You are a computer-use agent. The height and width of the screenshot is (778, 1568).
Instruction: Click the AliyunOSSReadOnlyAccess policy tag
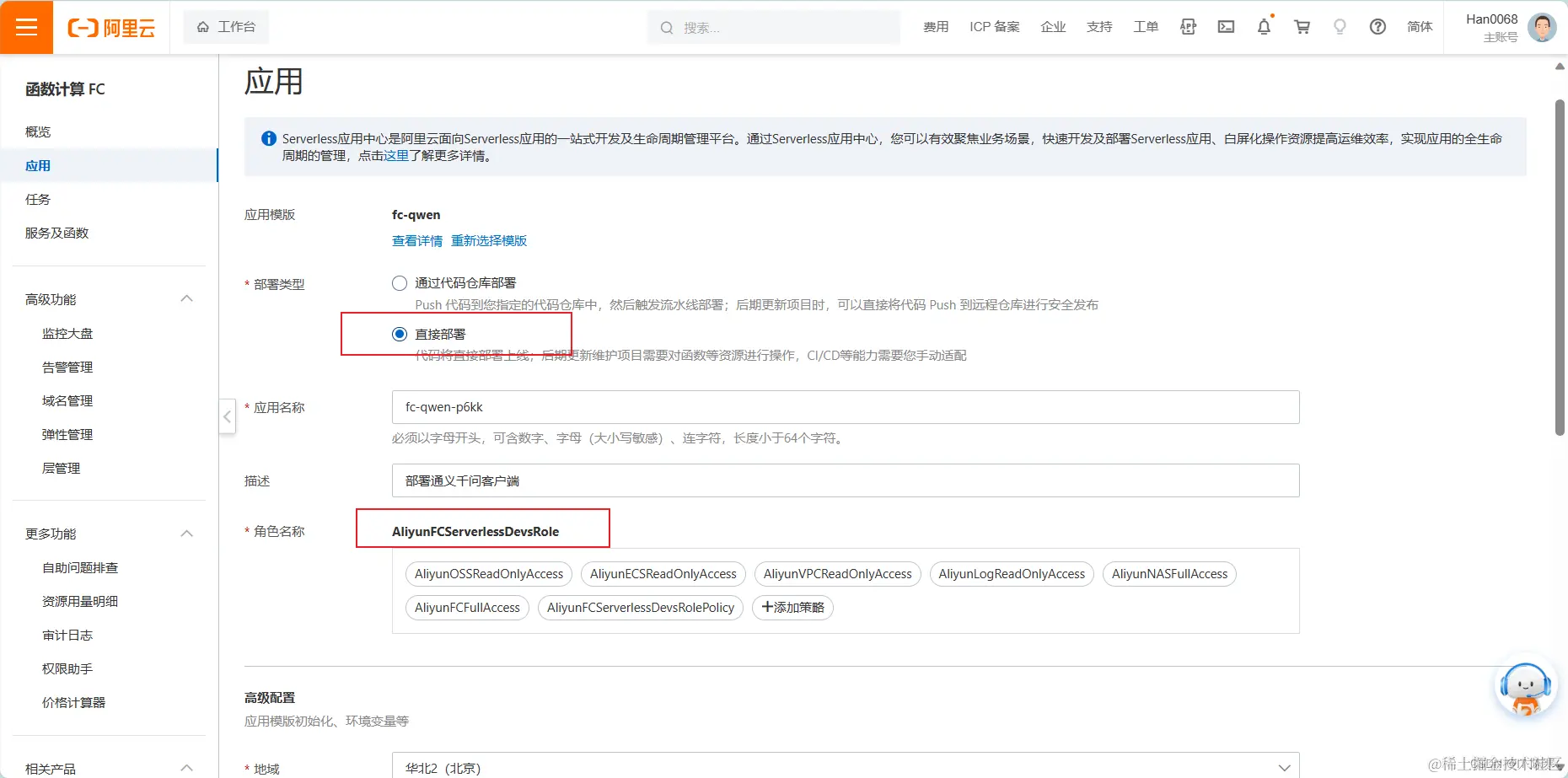(489, 574)
